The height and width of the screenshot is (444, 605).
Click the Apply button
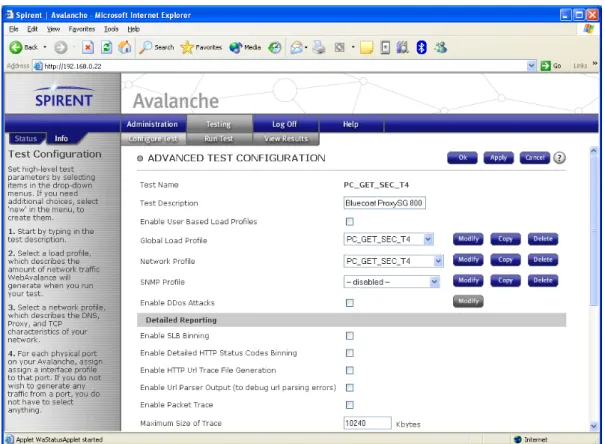498,158
